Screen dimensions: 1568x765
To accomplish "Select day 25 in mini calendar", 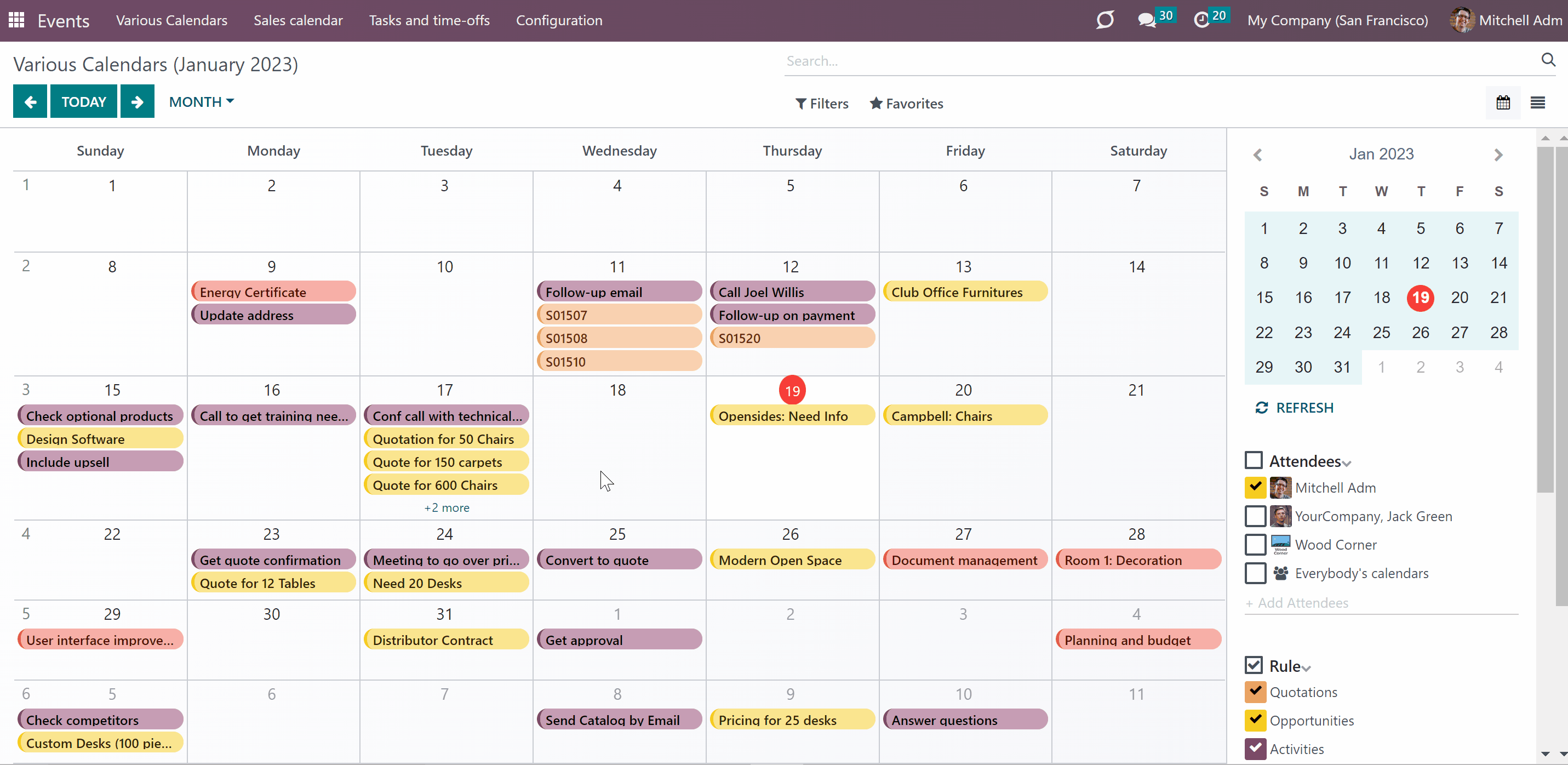I will 1381,333.
